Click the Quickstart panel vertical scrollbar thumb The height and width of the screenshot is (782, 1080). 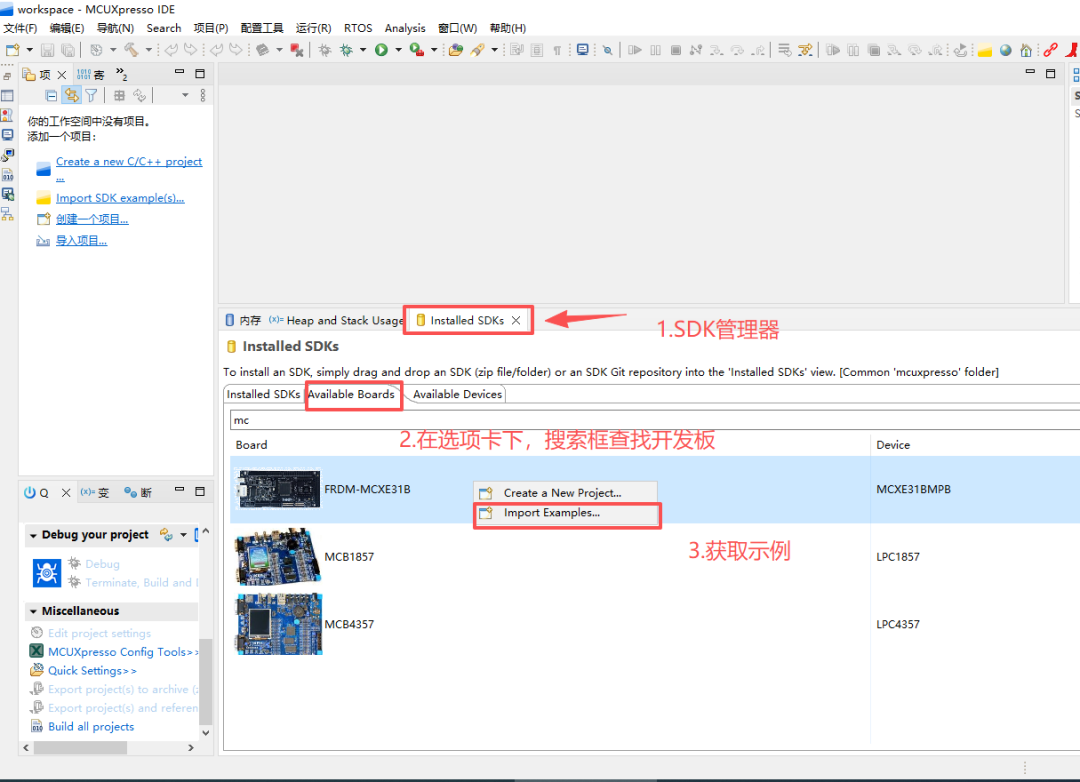tap(205, 682)
